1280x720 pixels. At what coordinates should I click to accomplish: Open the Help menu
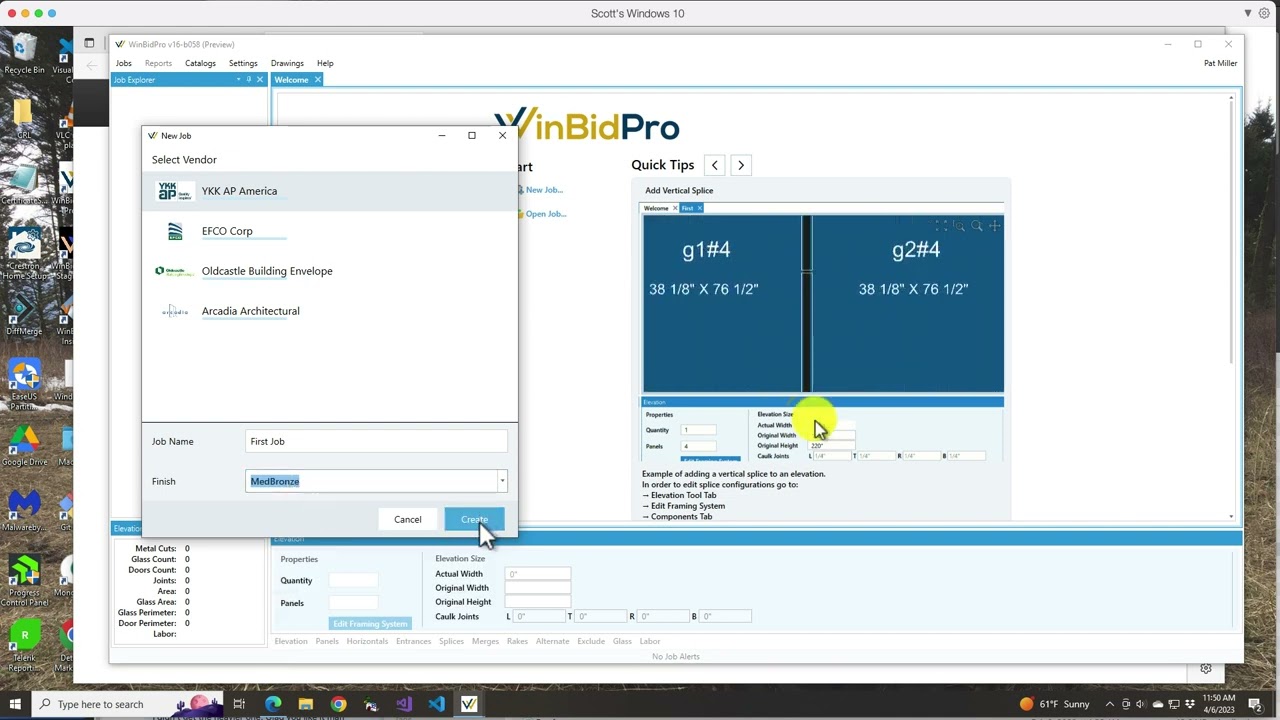[325, 63]
